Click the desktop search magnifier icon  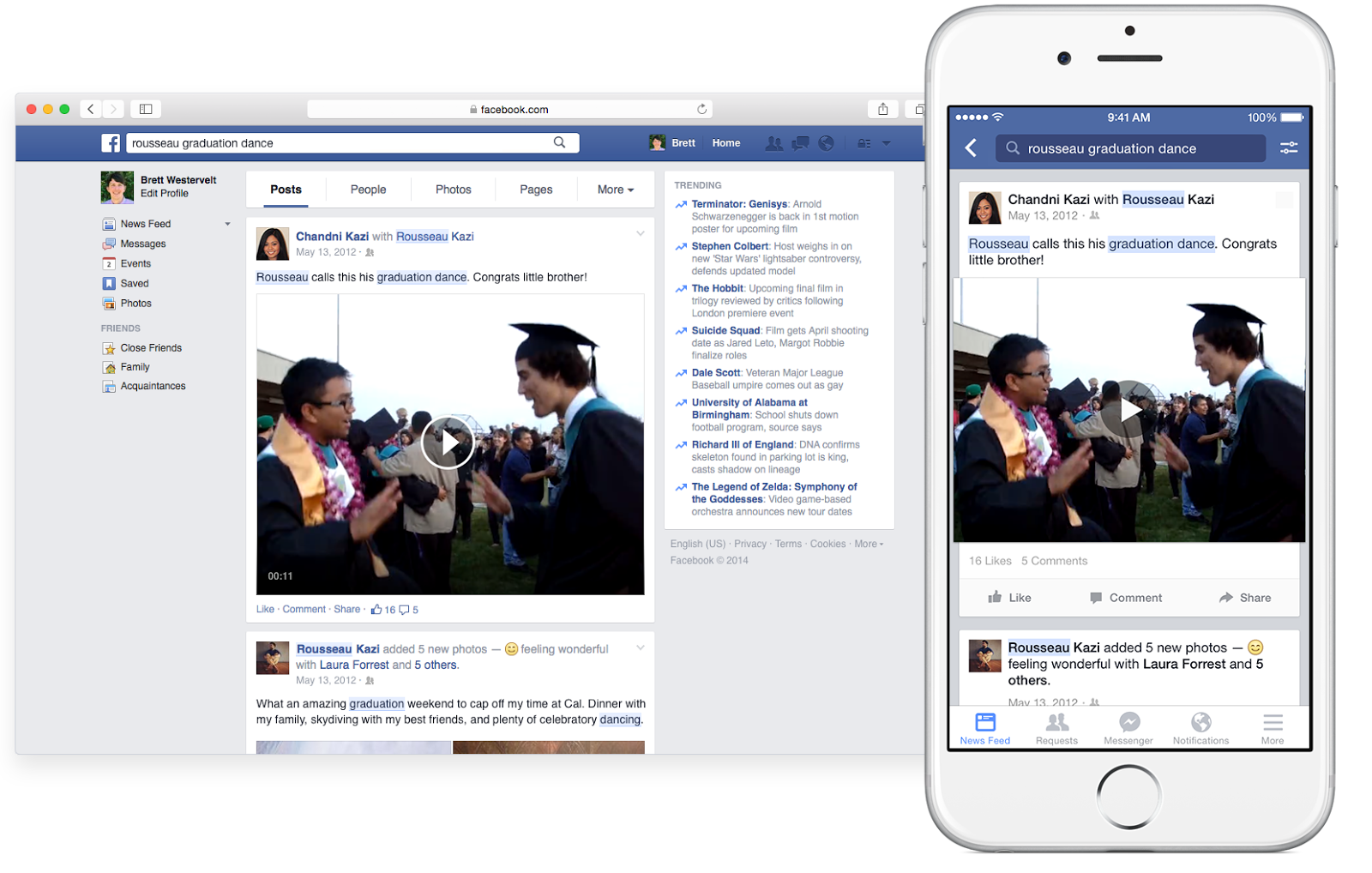(x=559, y=142)
